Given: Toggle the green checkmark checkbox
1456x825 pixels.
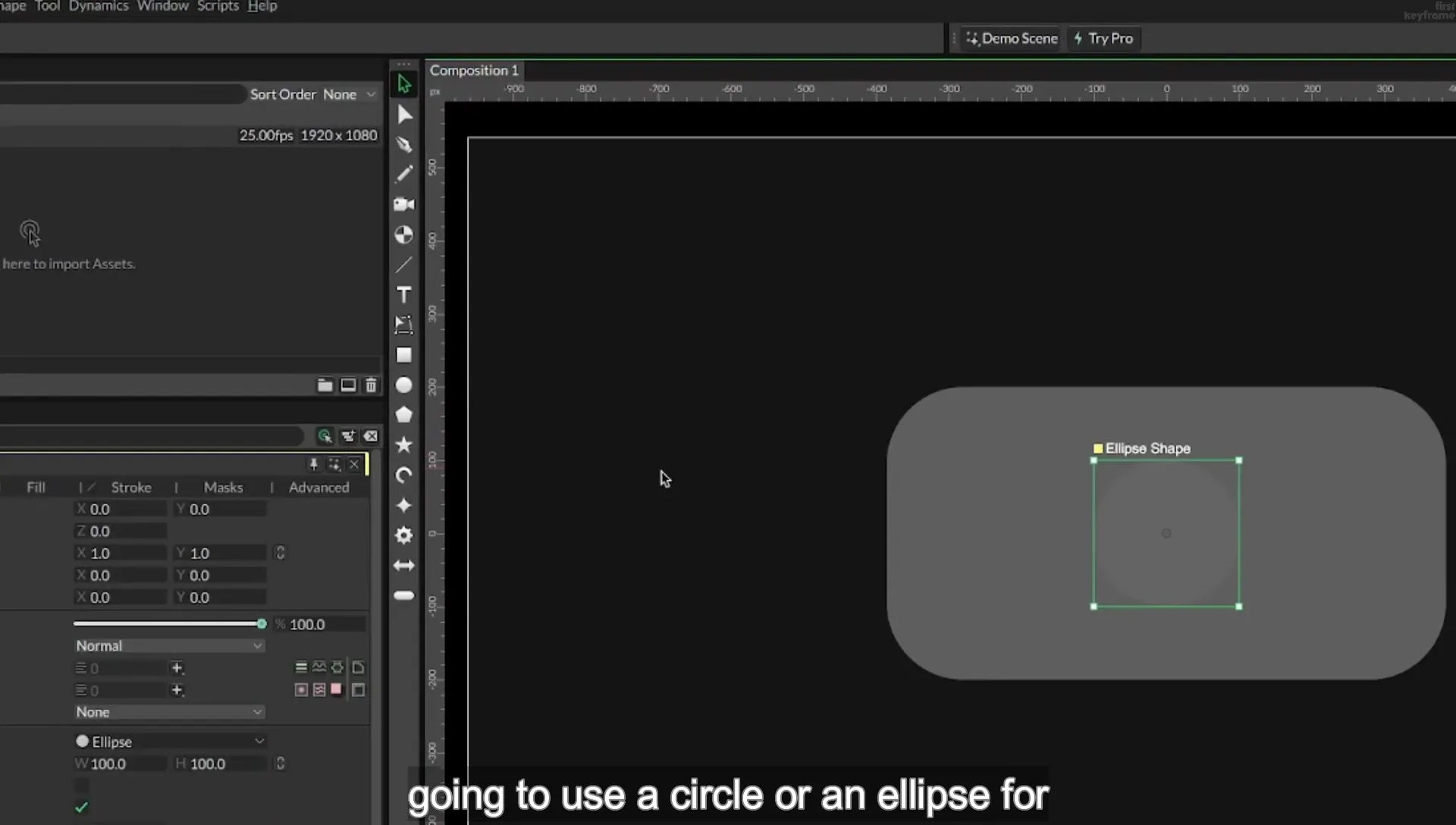Looking at the screenshot, I should [82, 808].
